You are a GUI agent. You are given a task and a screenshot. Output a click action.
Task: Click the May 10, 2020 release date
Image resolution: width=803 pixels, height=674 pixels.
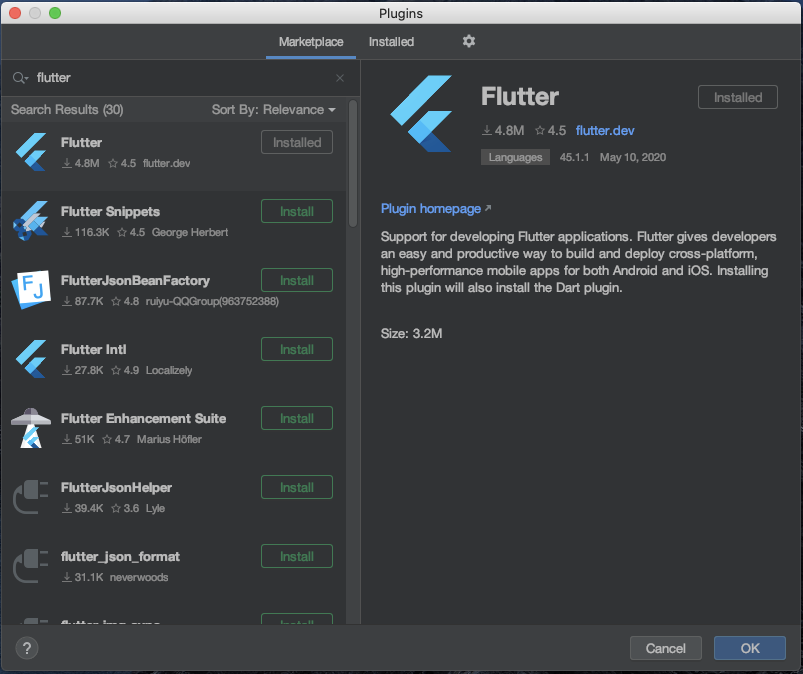(633, 157)
